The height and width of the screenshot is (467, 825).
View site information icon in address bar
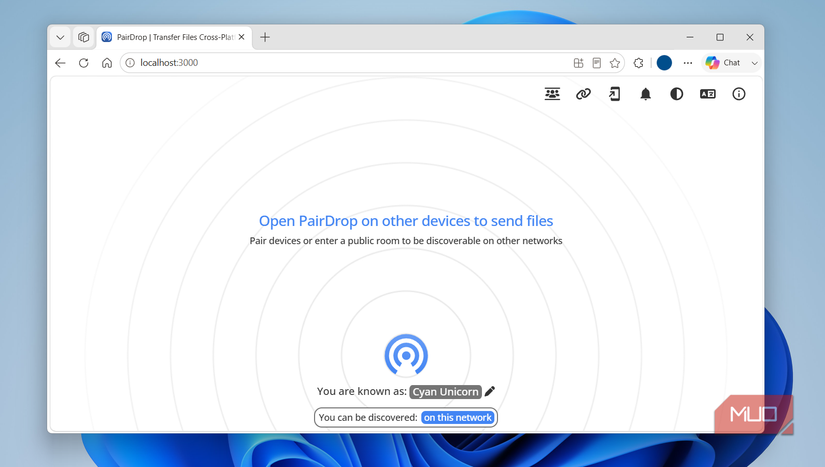[130, 63]
